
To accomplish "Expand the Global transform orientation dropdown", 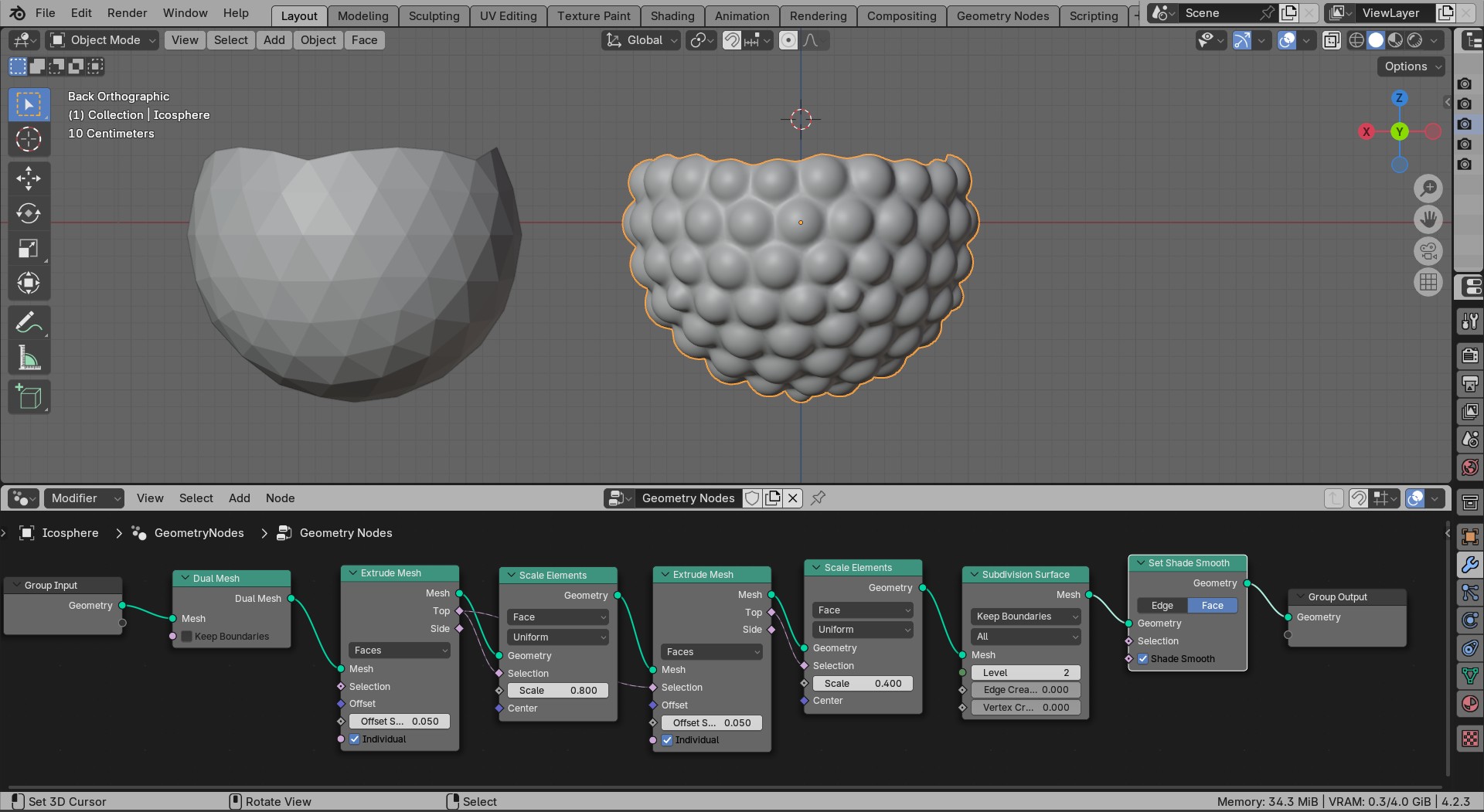I will click(x=642, y=40).
